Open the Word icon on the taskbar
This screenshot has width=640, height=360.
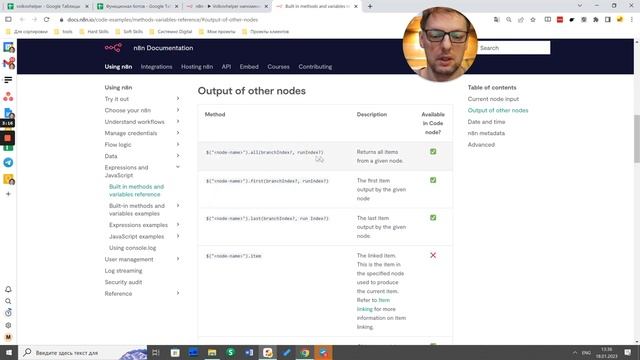coord(249,353)
